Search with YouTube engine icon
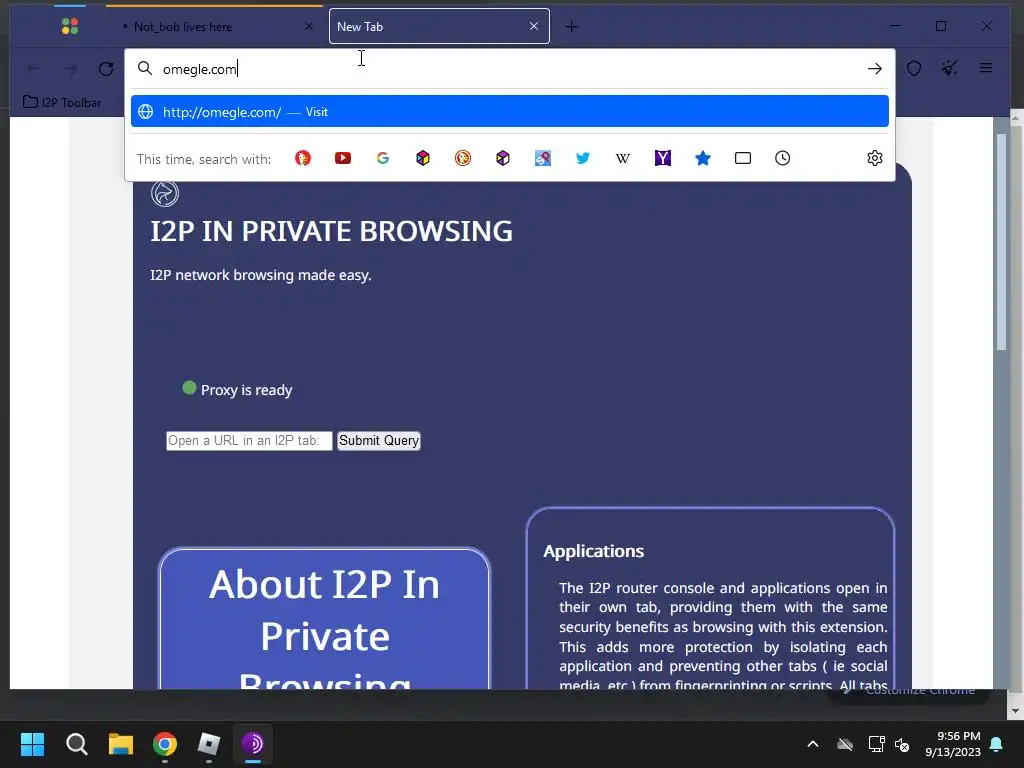This screenshot has width=1024, height=768. [343, 158]
